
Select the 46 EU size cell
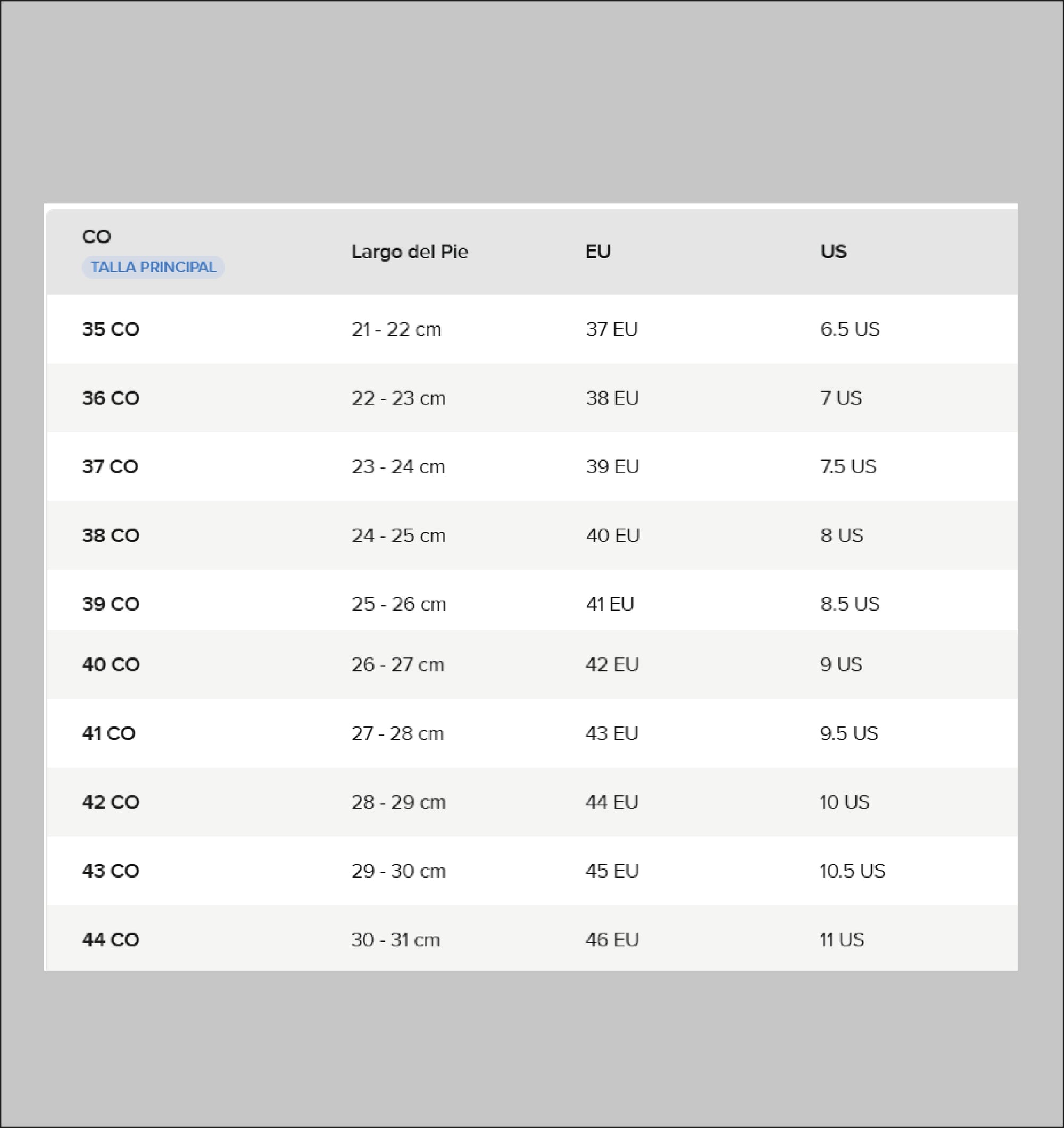[x=612, y=939]
